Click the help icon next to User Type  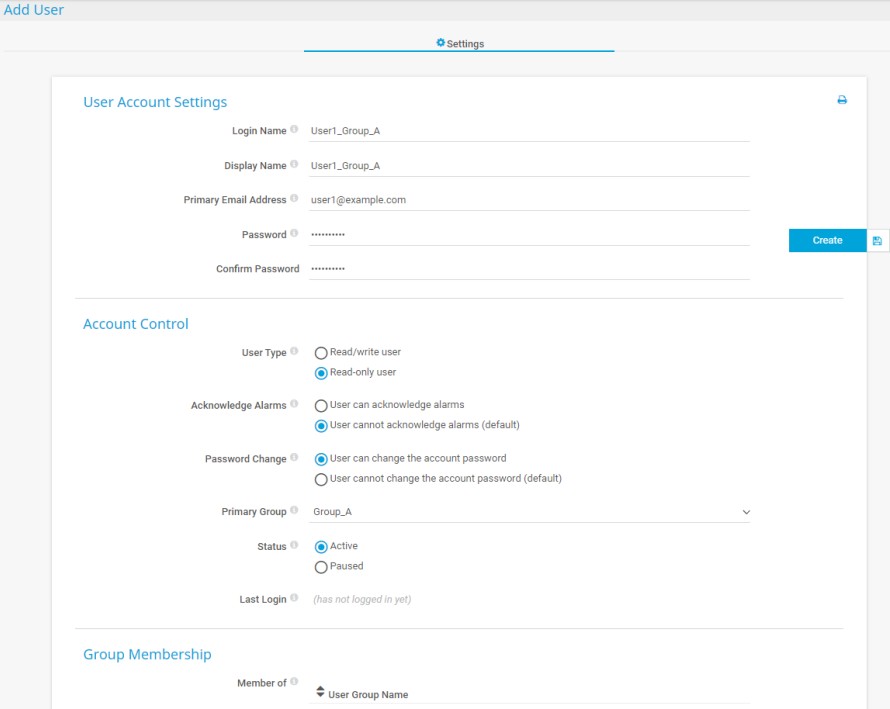(294, 352)
